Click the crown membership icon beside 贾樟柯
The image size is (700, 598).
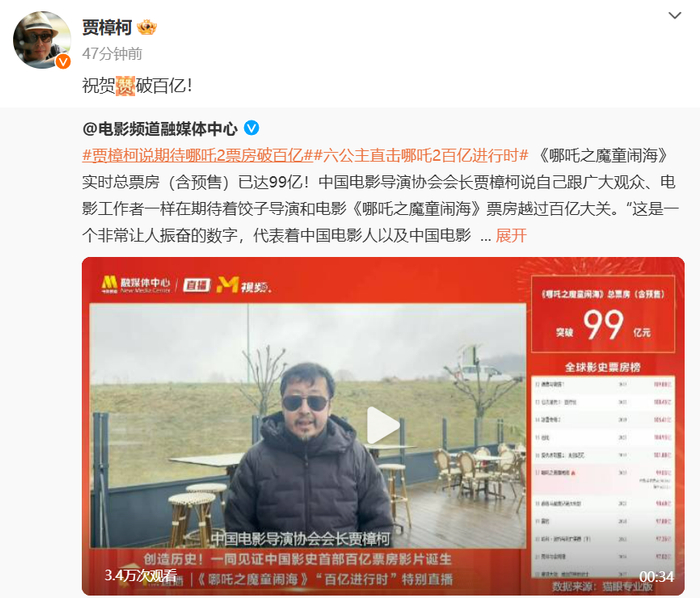147,28
